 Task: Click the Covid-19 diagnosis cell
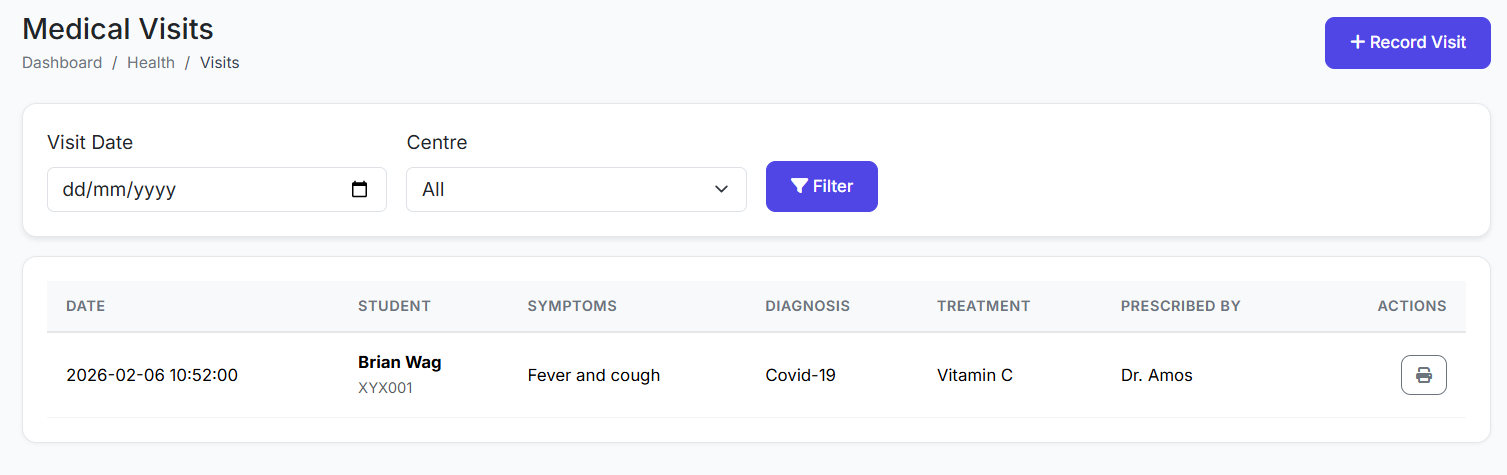pos(800,376)
